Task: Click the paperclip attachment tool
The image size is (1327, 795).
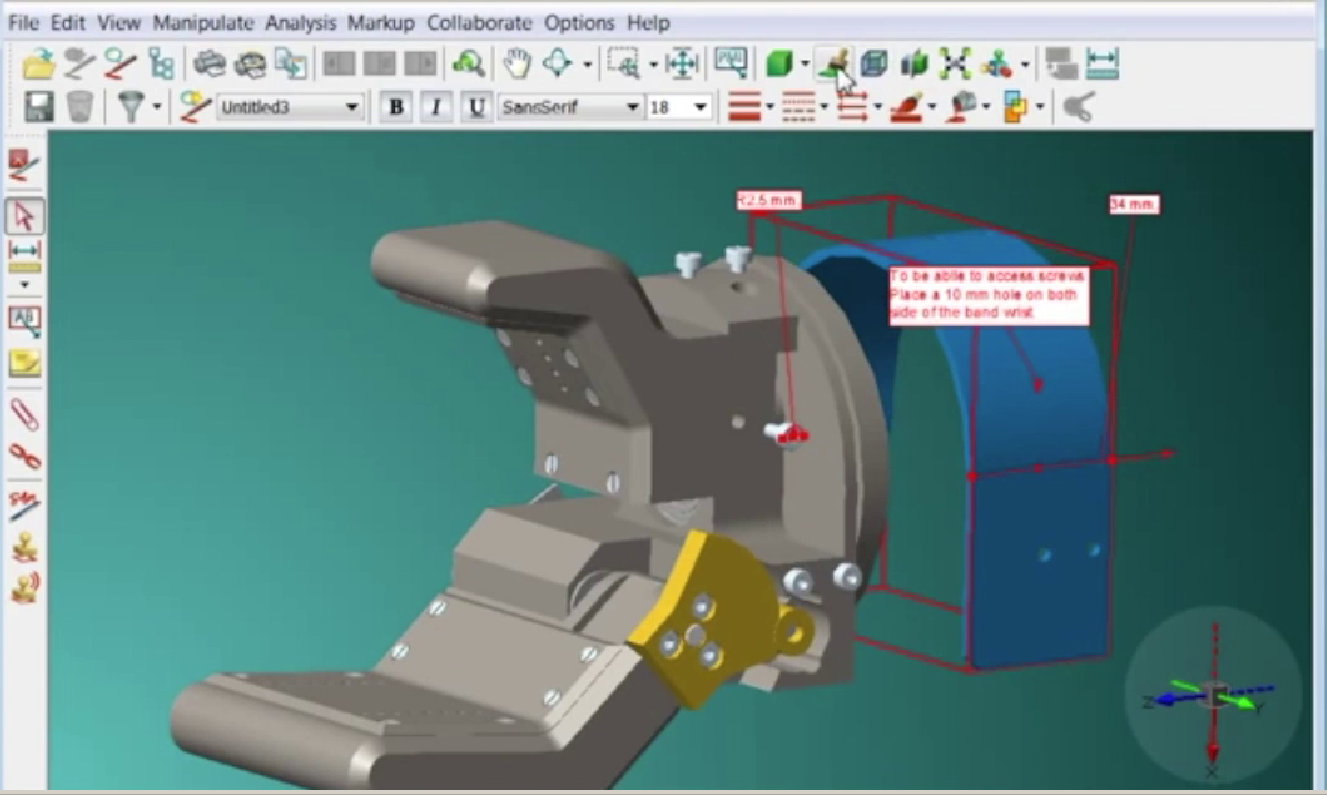Action: tap(25, 413)
